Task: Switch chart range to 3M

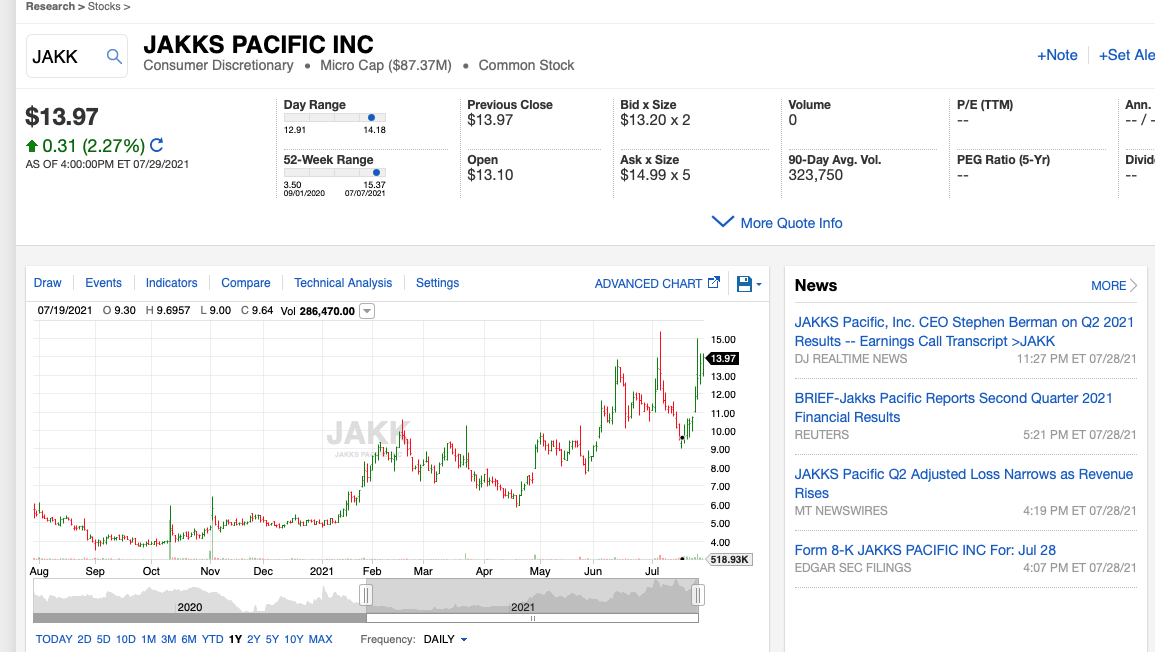Action: (x=168, y=639)
